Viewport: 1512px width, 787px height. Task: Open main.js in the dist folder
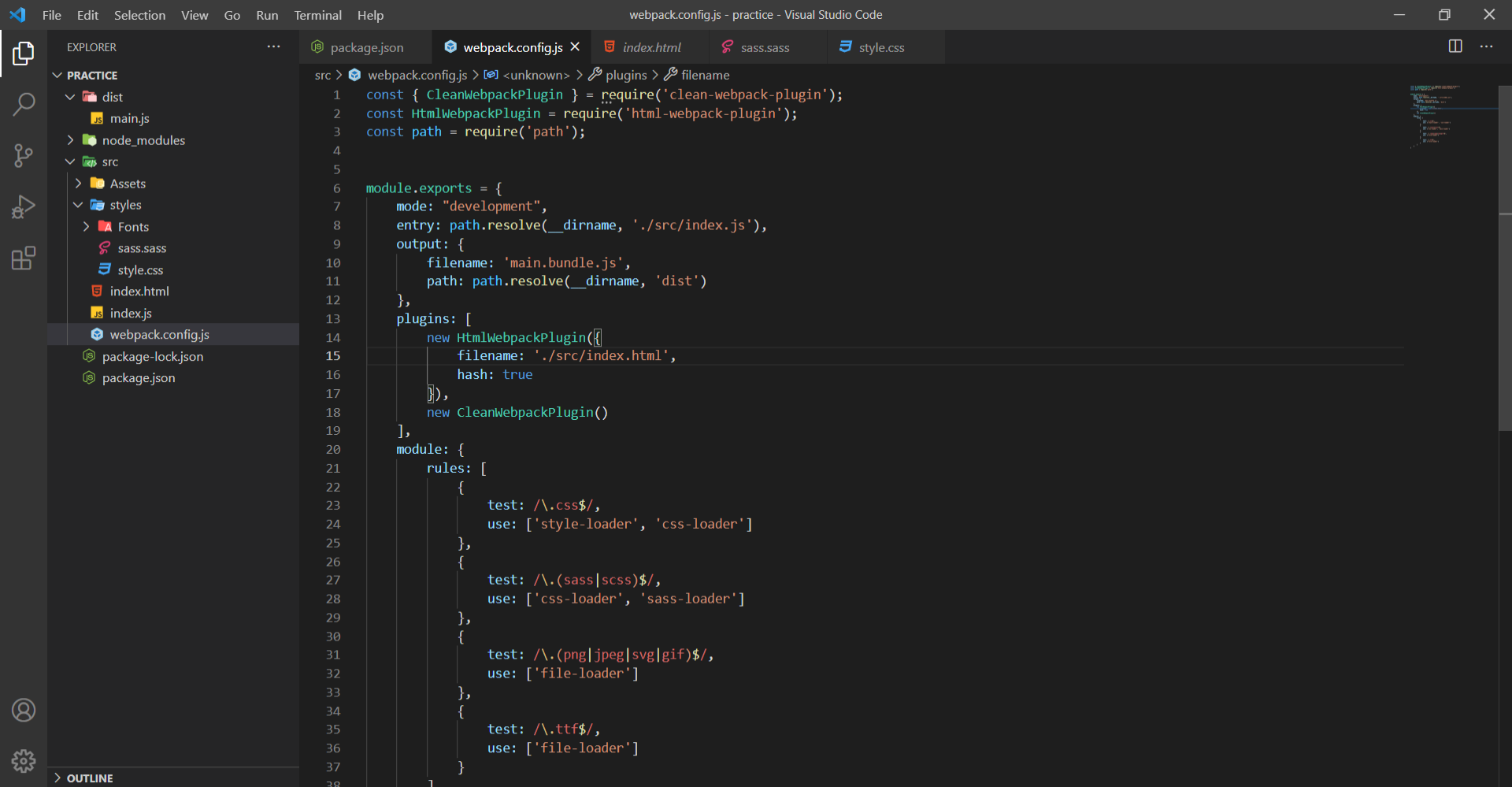pyautogui.click(x=173, y=118)
